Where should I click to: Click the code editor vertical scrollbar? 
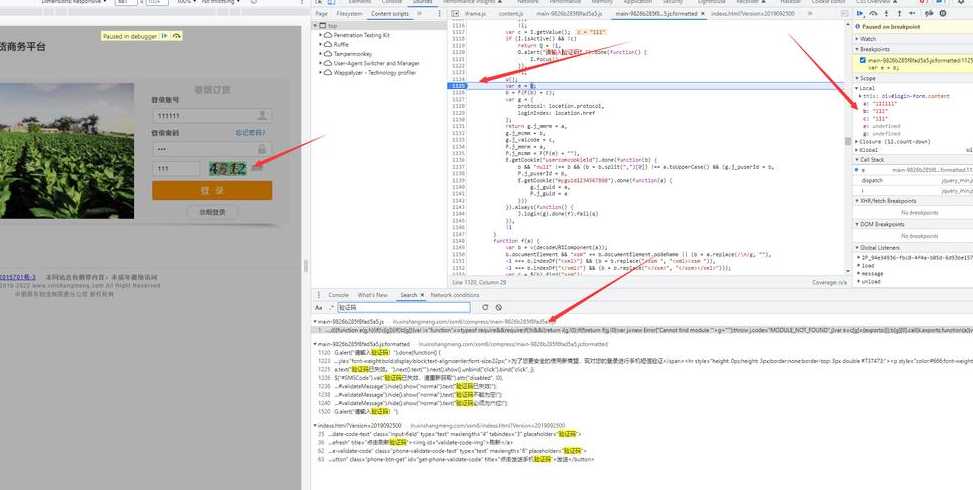point(848,143)
